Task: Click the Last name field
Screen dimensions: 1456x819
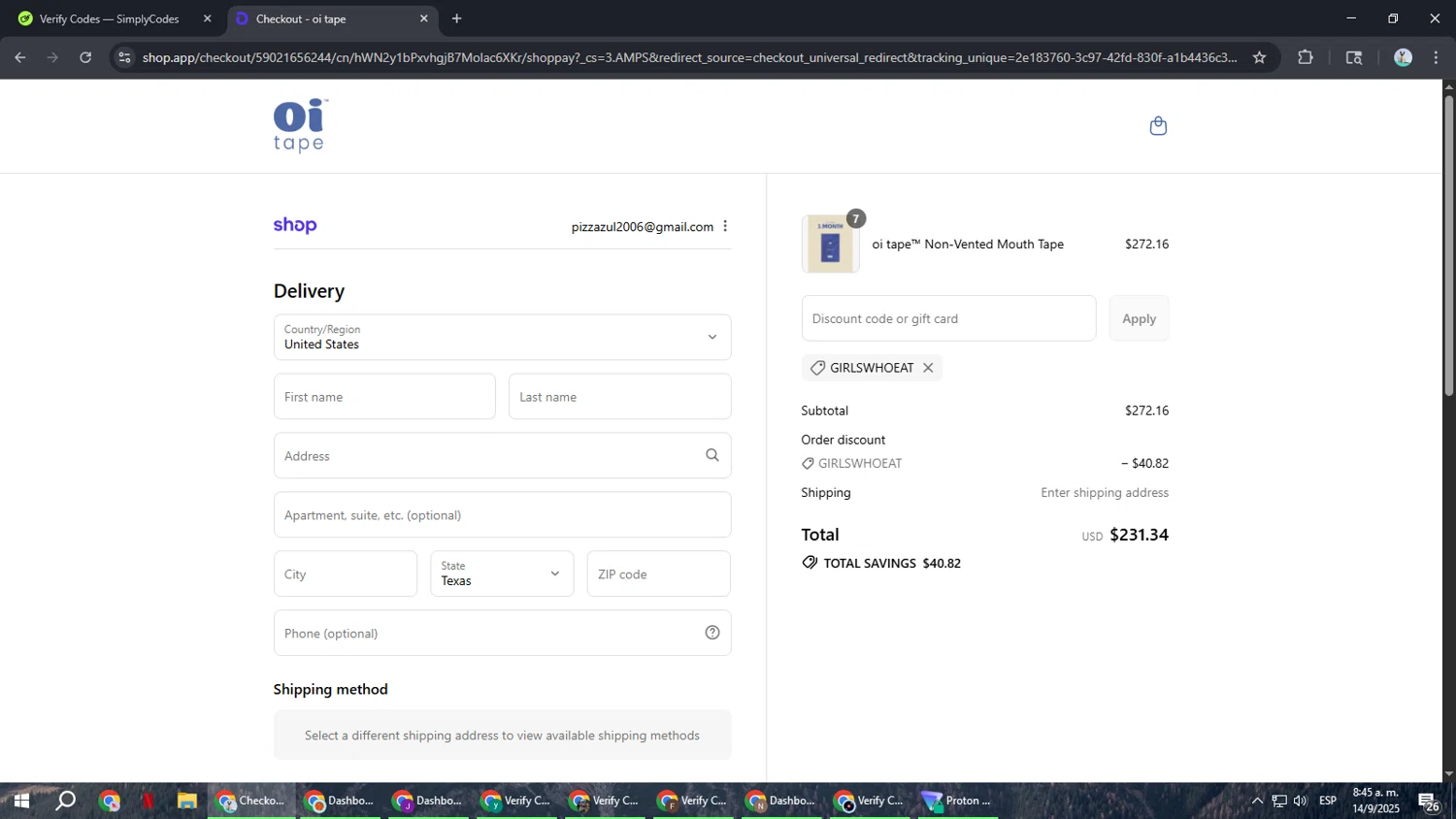Action: 619,396
